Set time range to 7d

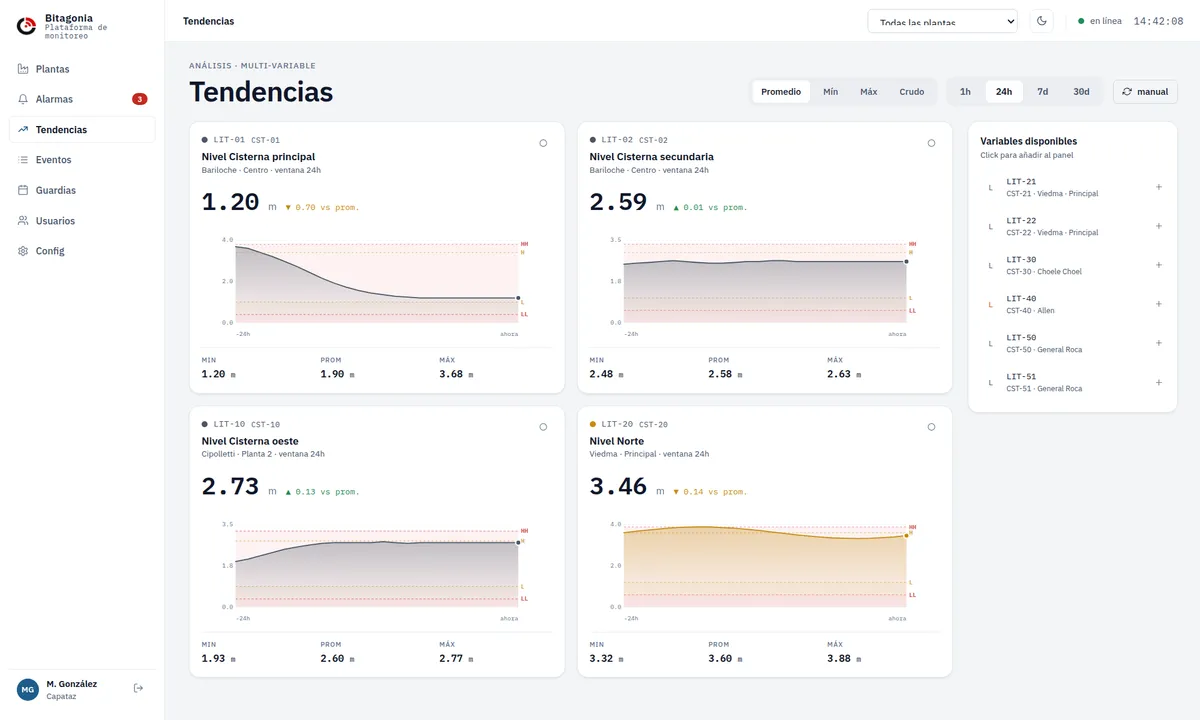point(1043,92)
